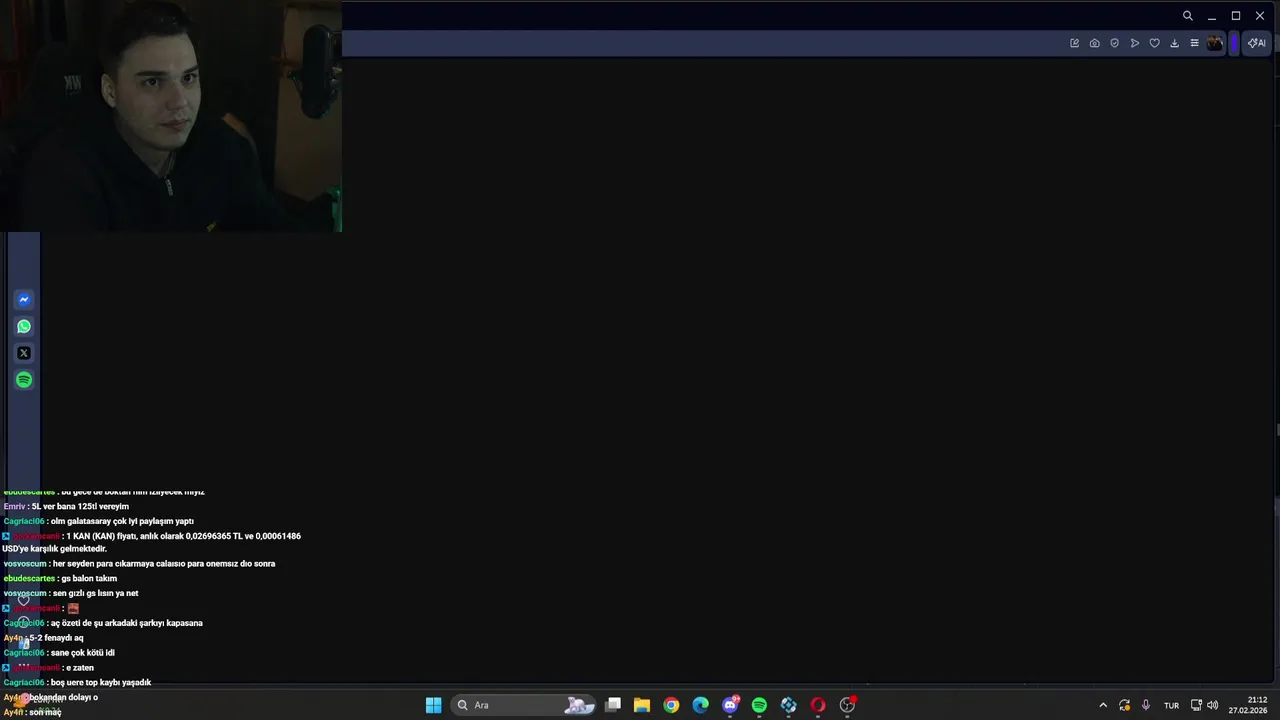Click the heart bookmark icon

click(1155, 43)
